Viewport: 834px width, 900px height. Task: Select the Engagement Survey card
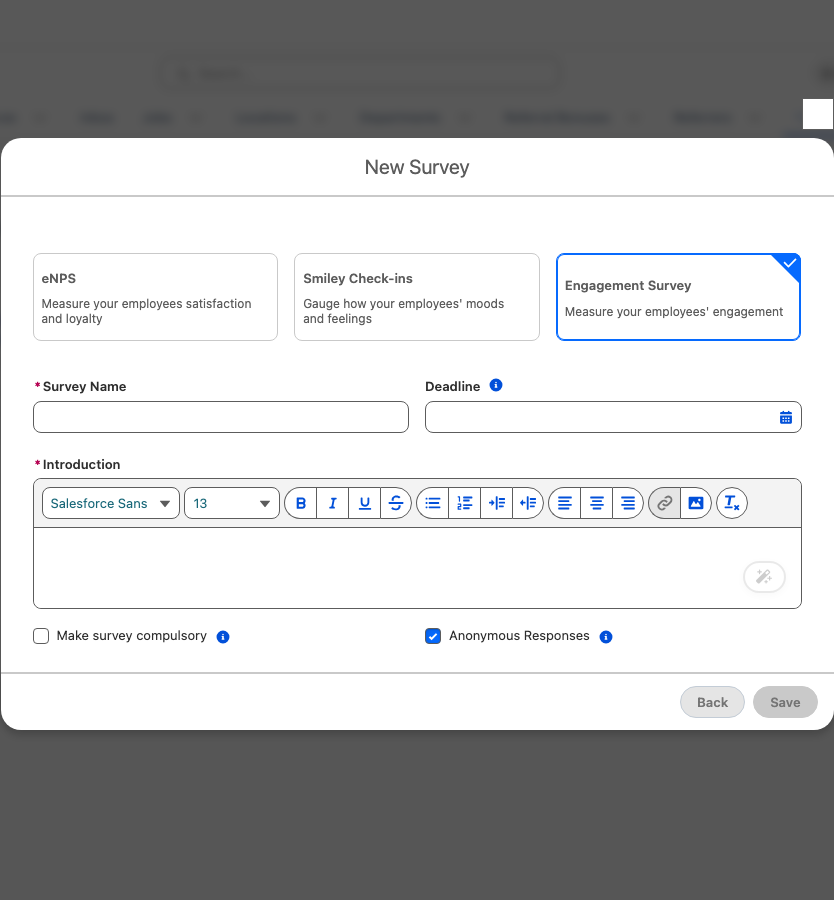pyautogui.click(x=678, y=297)
